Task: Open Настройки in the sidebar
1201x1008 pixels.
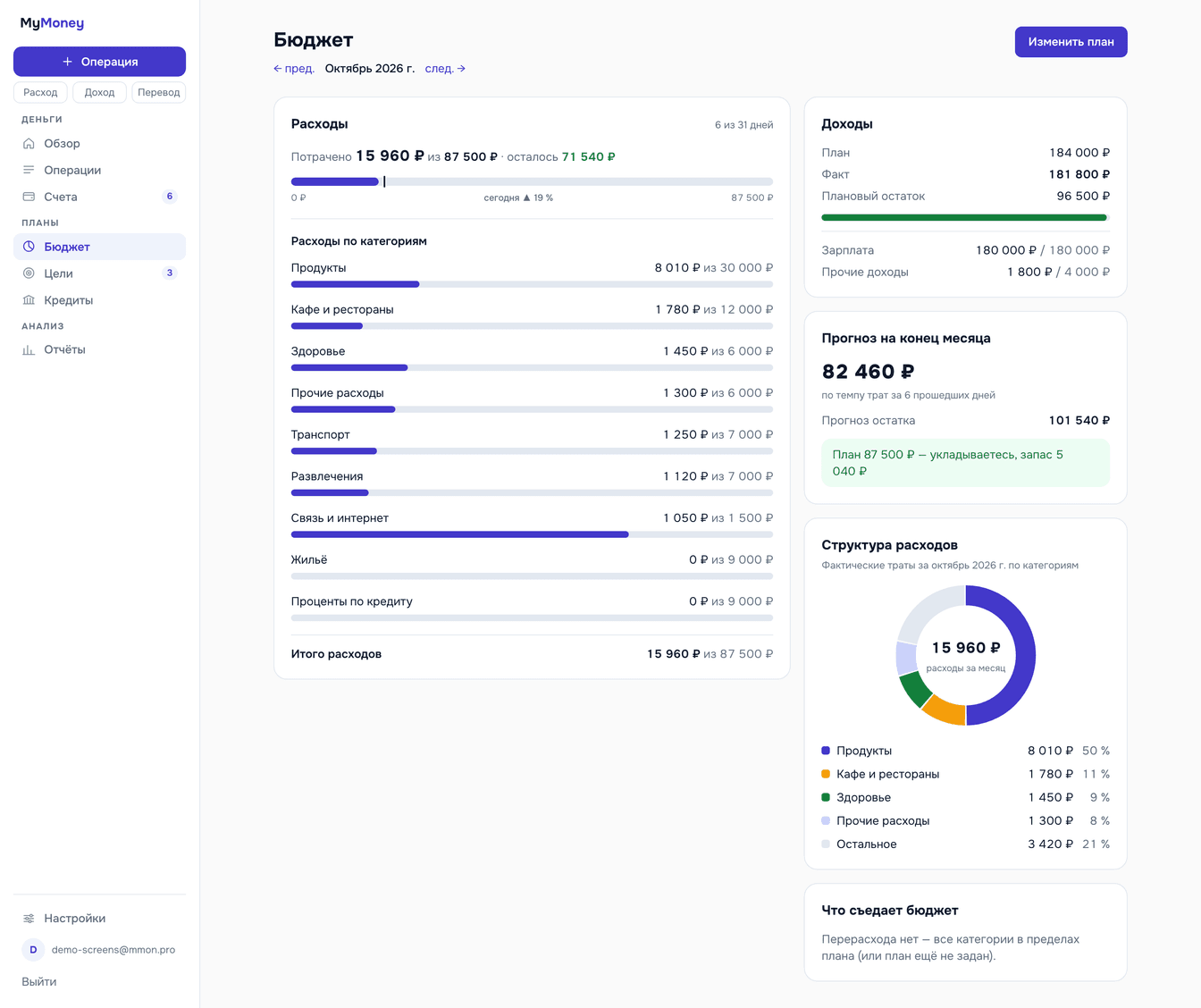Action: [x=99, y=919]
